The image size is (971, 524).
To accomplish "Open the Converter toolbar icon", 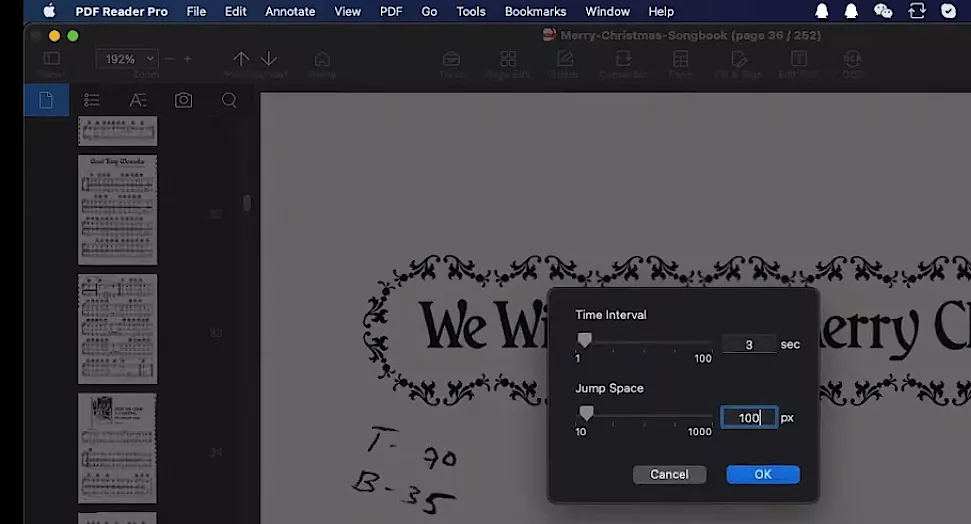I will click(623, 59).
